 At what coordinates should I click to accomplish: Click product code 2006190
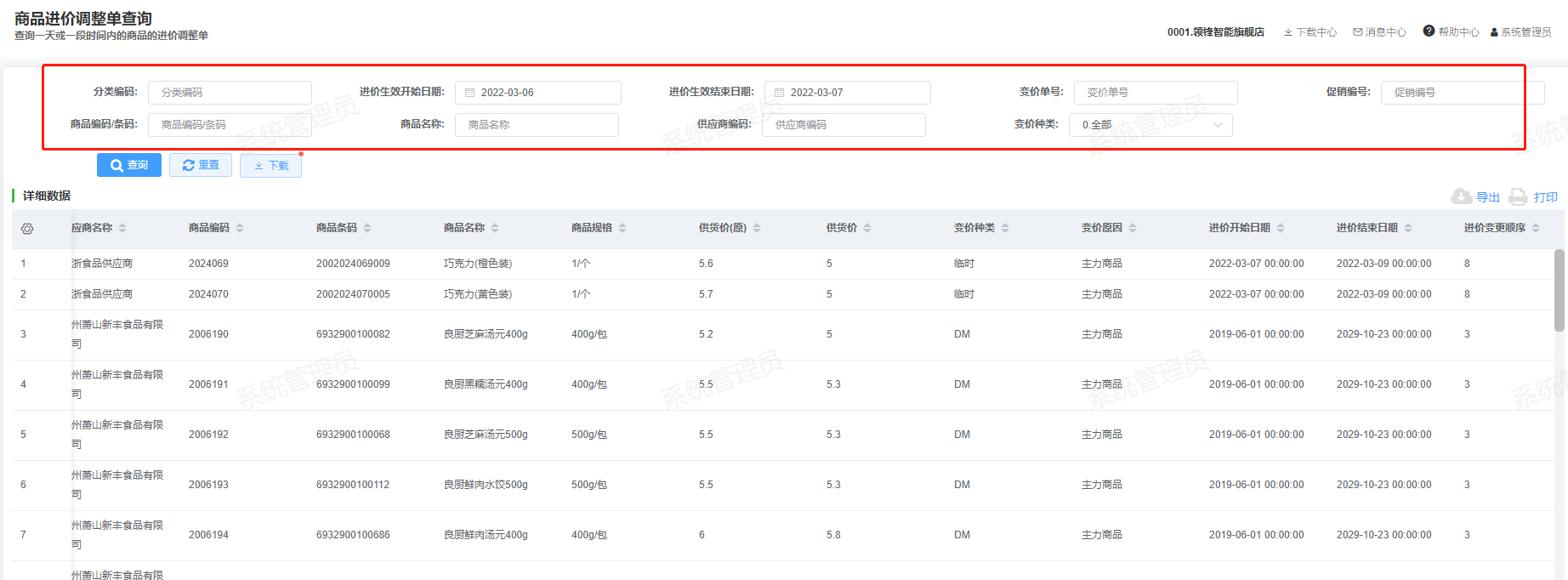tap(208, 334)
